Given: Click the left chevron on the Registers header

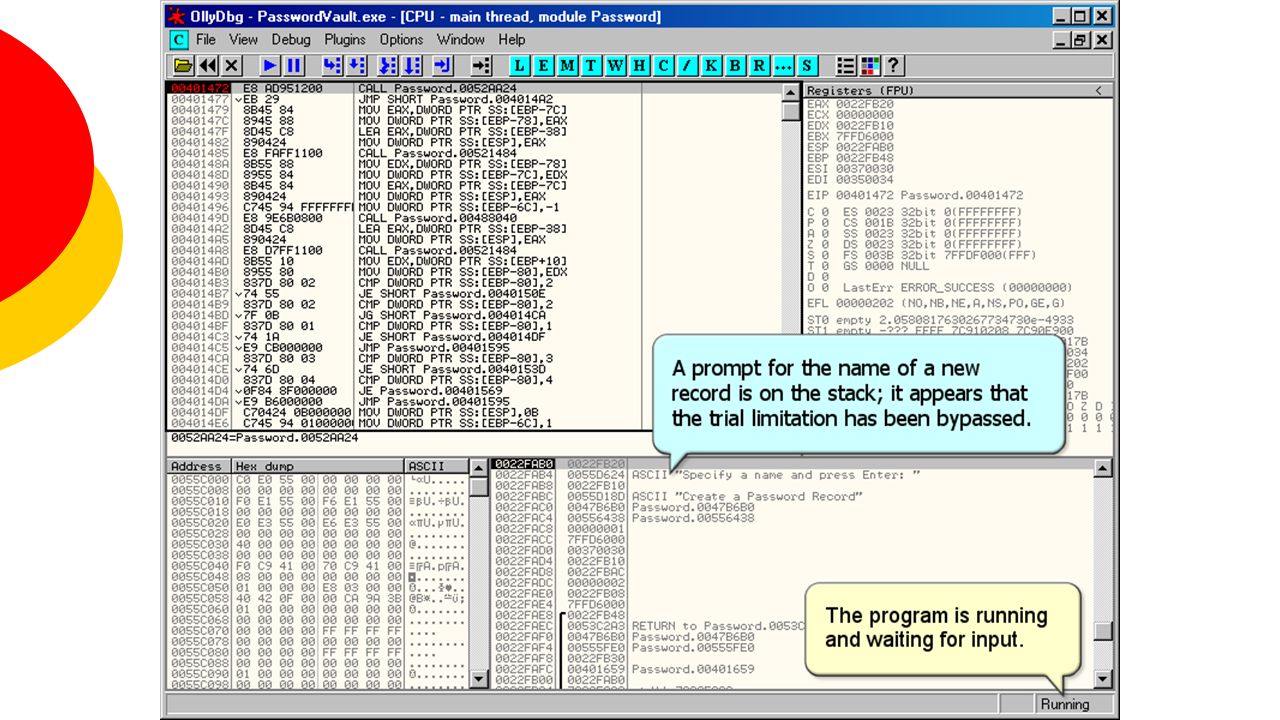Looking at the screenshot, I should pyautogui.click(x=1099, y=90).
